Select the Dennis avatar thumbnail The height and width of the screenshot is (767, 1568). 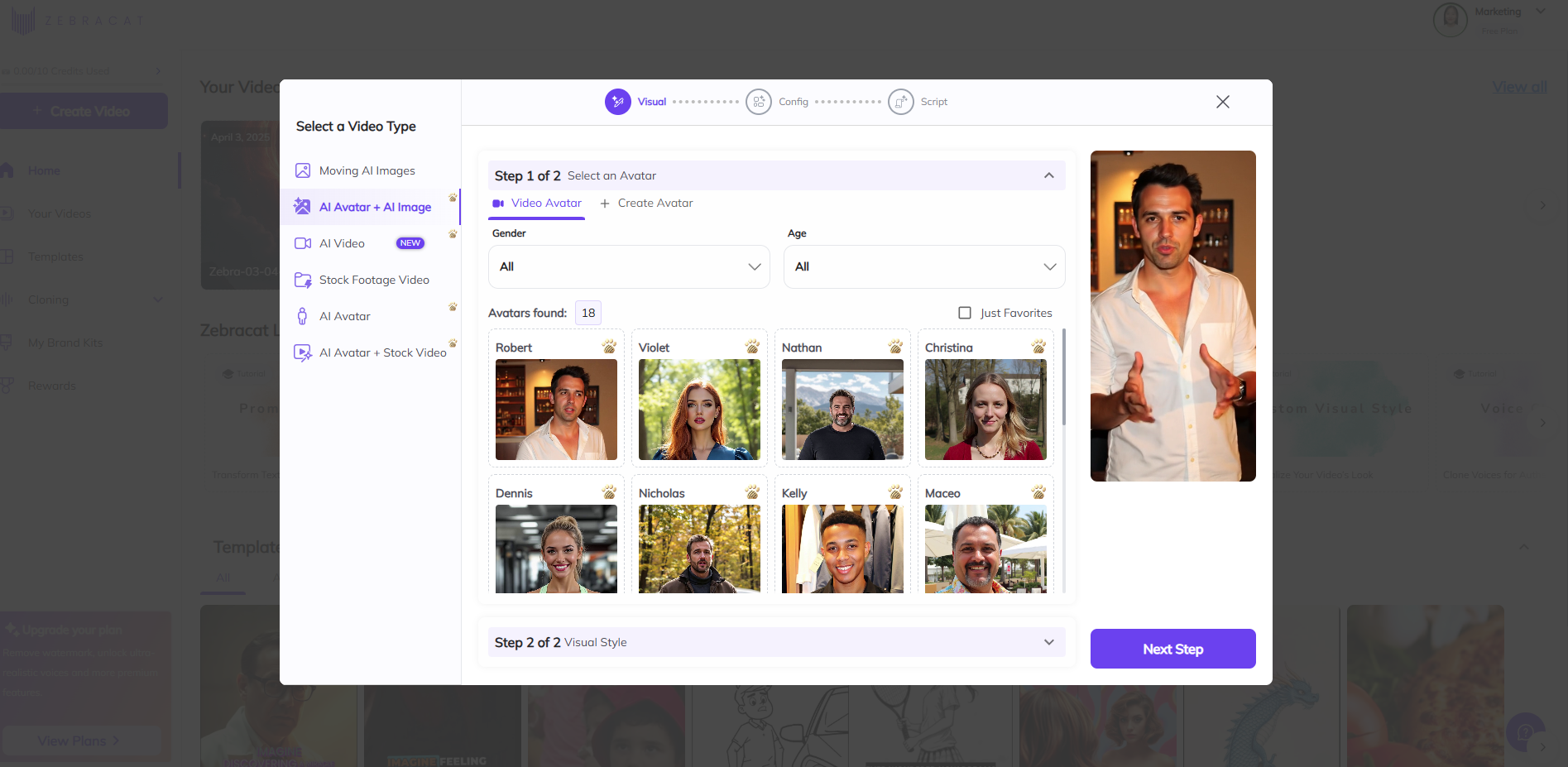pos(556,549)
